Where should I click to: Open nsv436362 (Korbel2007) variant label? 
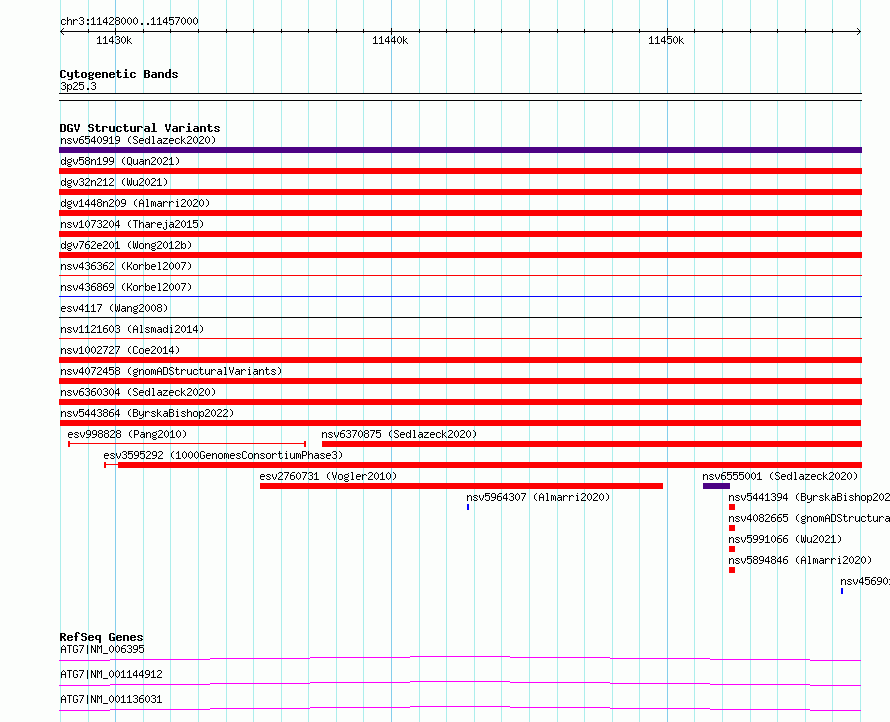126,266
